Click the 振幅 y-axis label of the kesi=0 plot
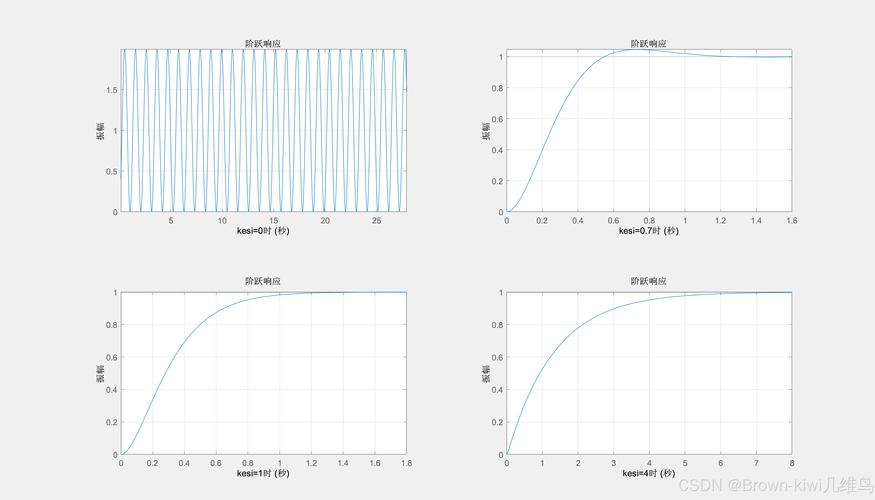This screenshot has width=875, height=500. click(100, 130)
